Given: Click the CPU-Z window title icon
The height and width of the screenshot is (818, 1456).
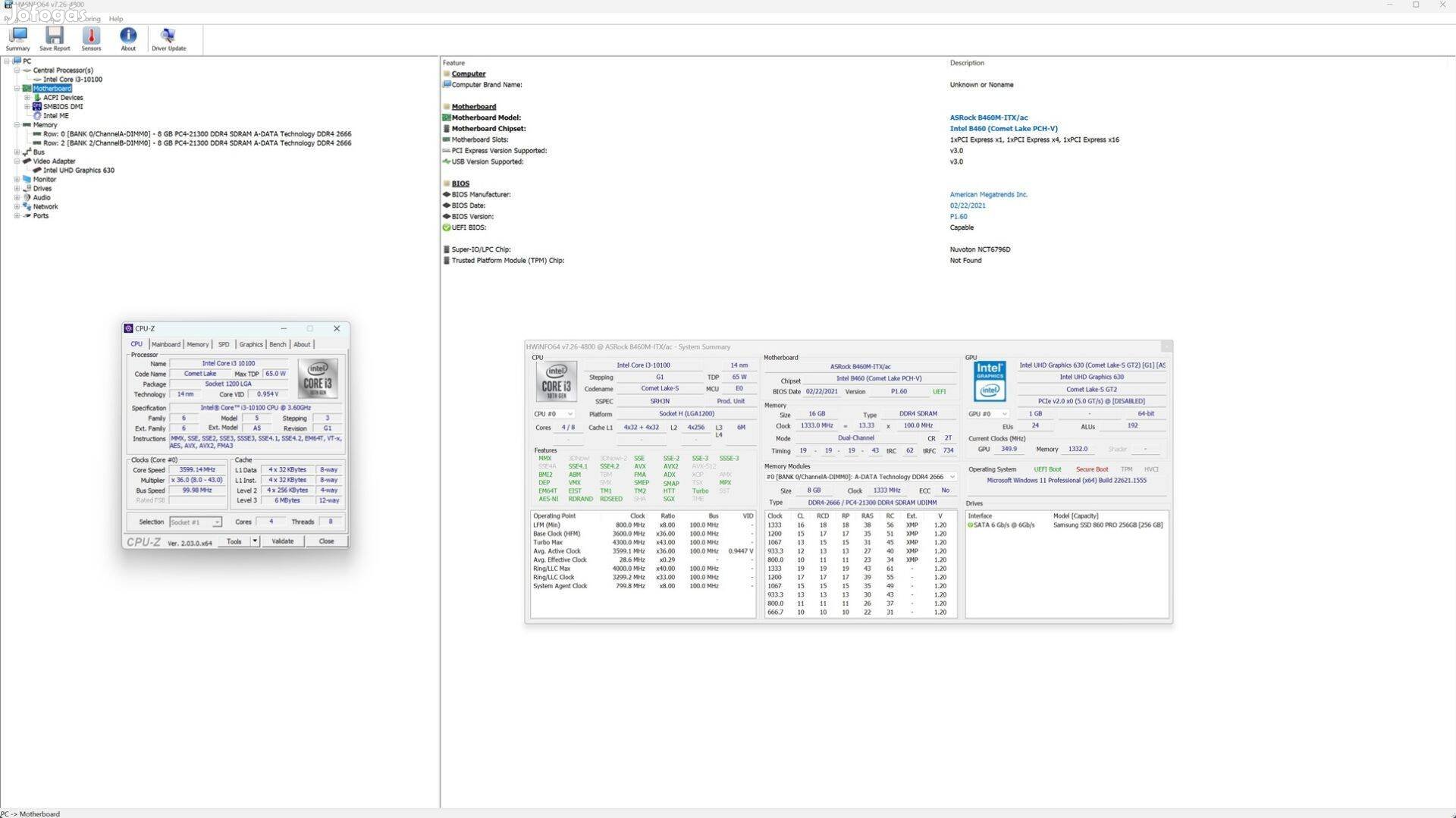Looking at the screenshot, I should [128, 329].
